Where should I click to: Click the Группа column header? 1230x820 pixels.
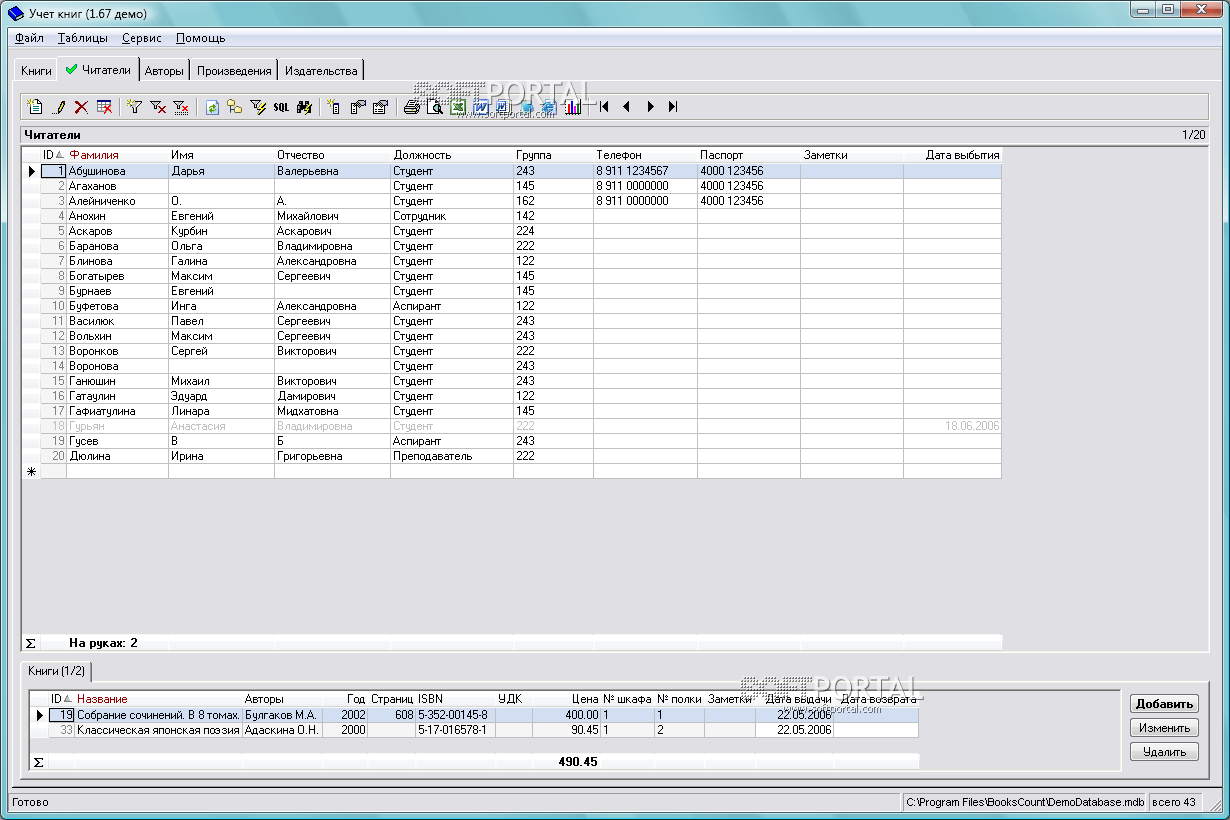click(x=533, y=155)
